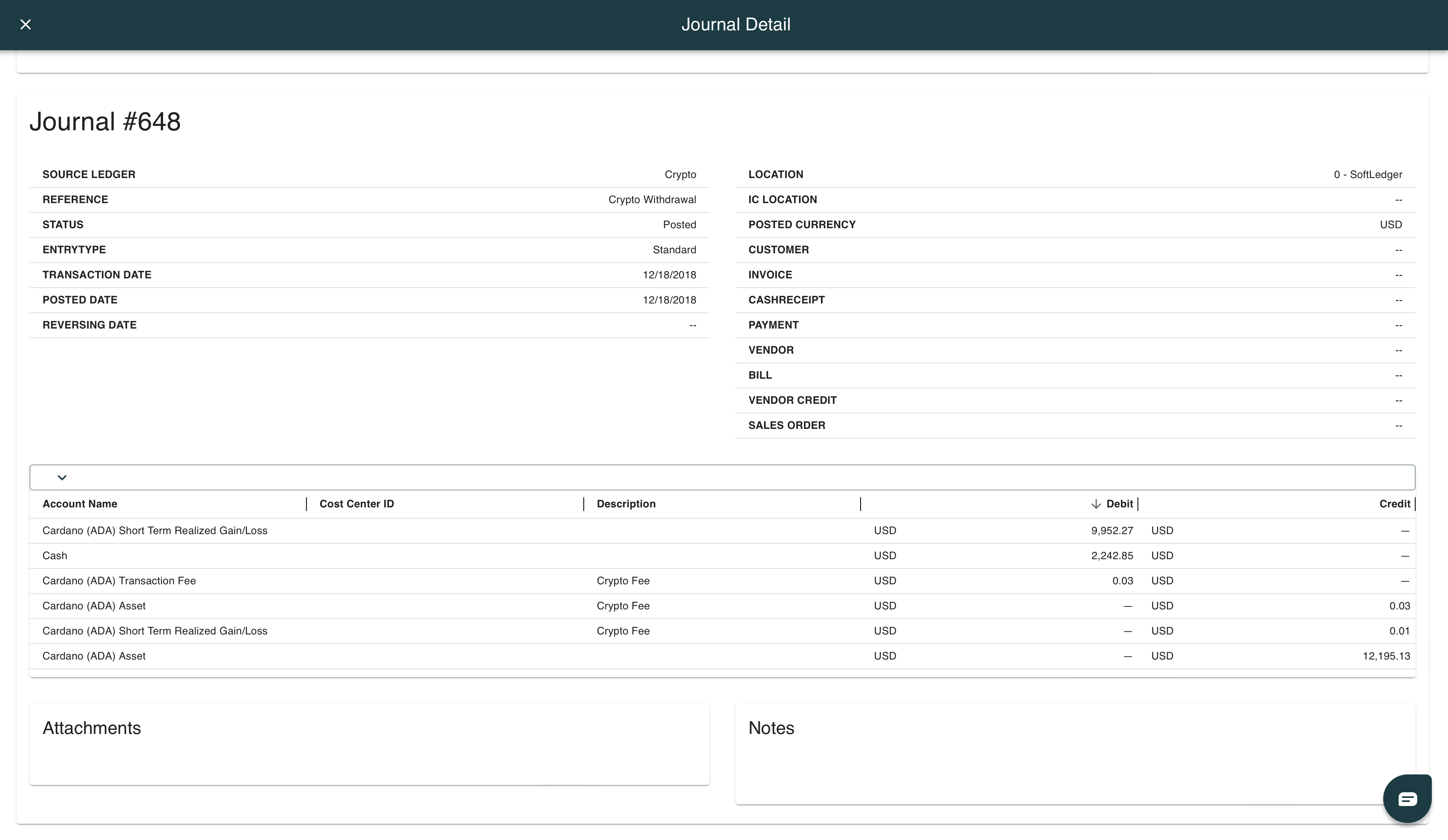Click the Debit sort arrow icon

click(x=1095, y=504)
